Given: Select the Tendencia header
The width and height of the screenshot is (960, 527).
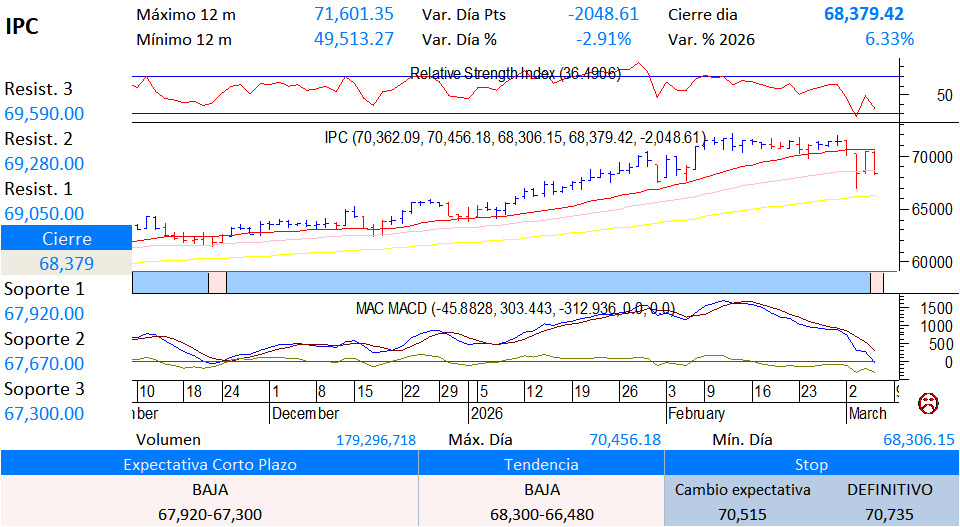Looking at the screenshot, I should click(x=541, y=464).
